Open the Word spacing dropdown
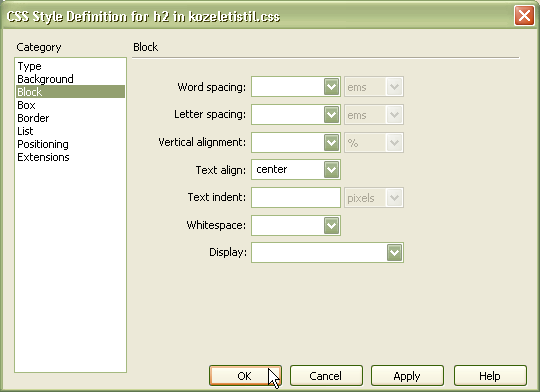540x392 pixels. [x=331, y=86]
